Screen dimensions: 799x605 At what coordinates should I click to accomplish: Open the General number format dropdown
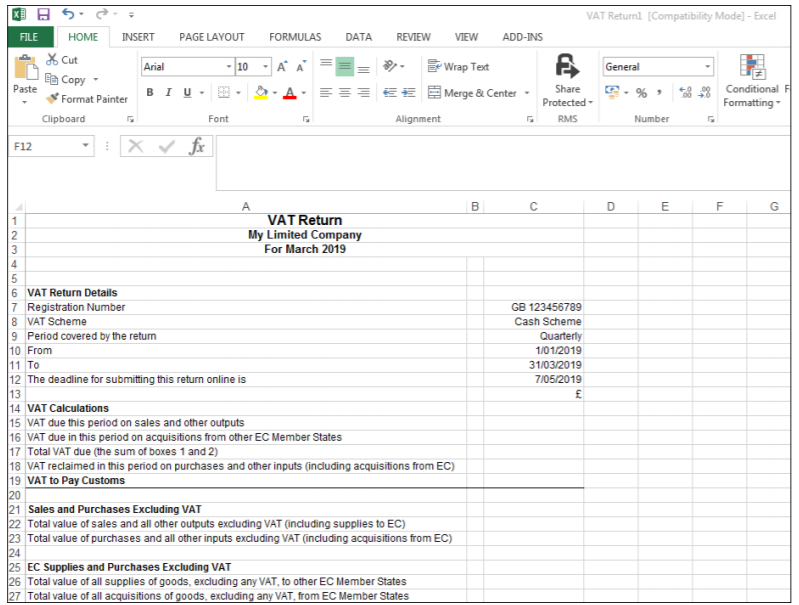[x=707, y=67]
